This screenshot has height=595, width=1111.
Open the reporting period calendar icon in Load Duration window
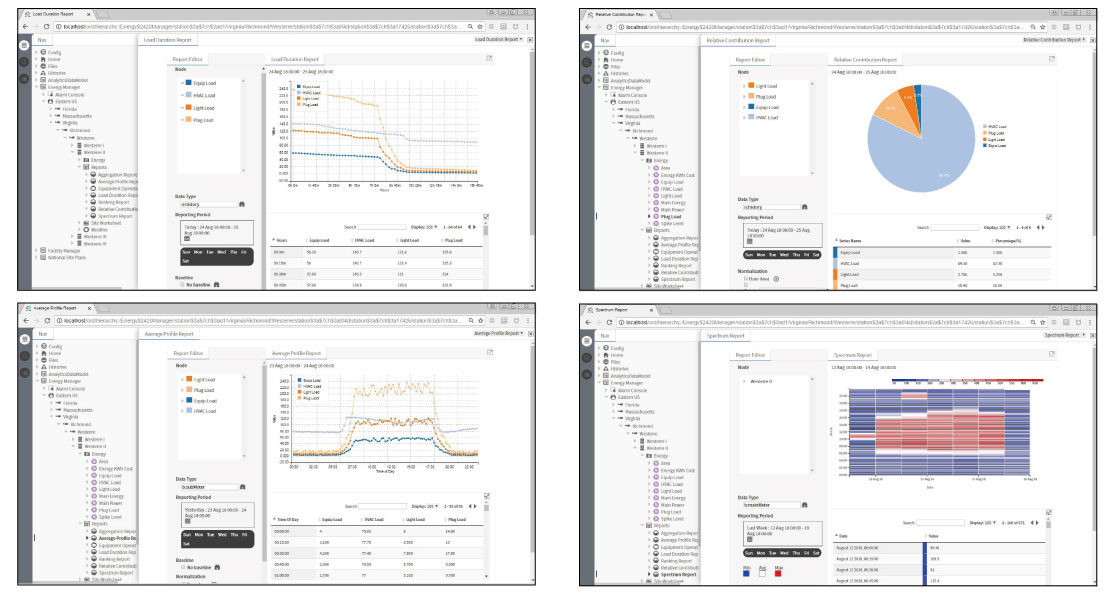point(187,239)
